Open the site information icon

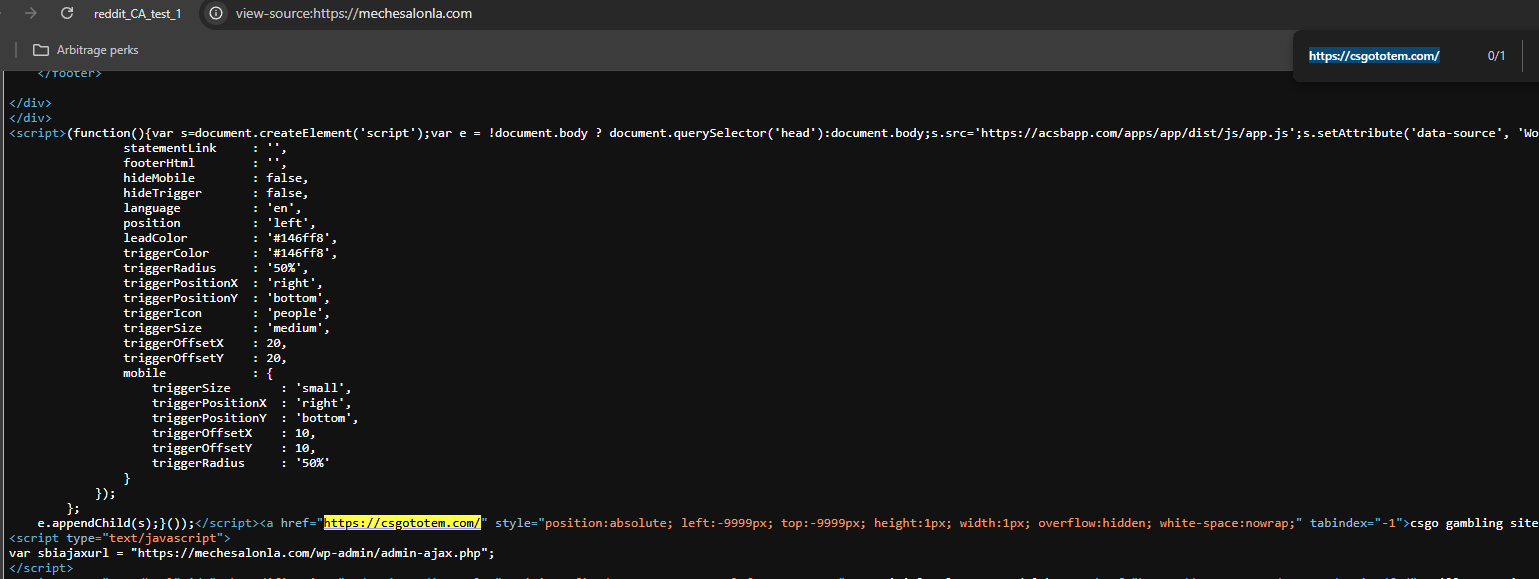(216, 14)
